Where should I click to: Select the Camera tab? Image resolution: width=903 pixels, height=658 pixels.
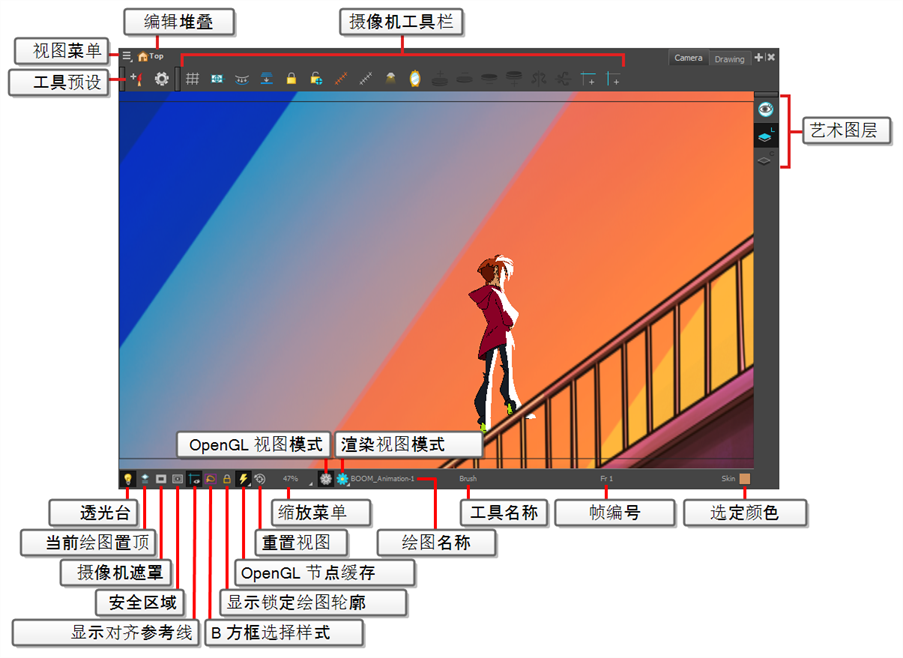point(688,57)
